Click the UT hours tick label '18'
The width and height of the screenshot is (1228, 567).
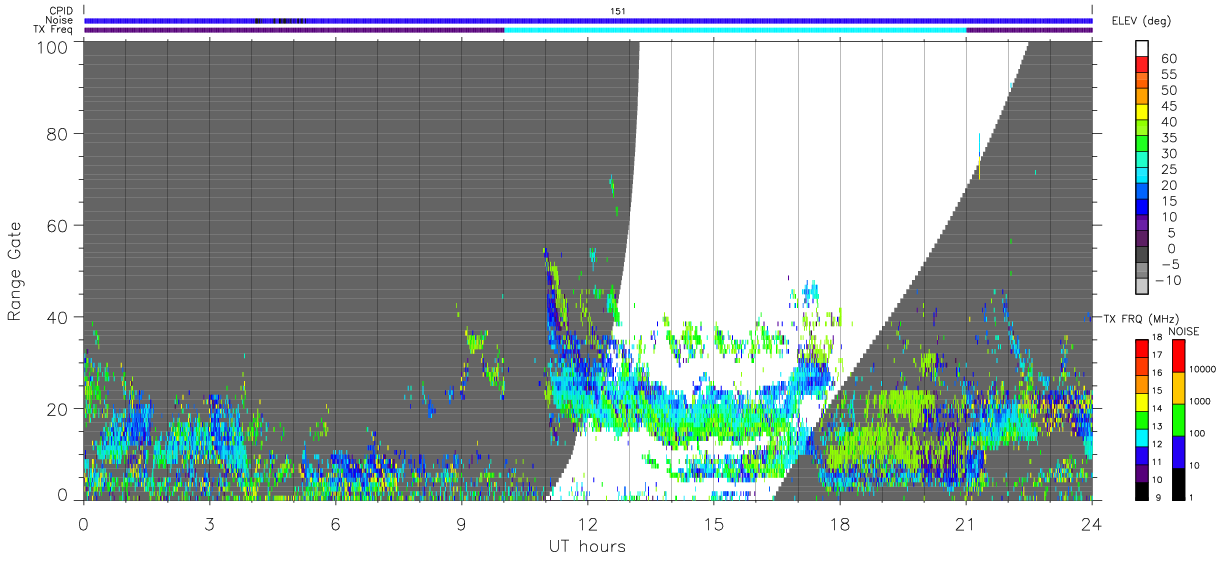point(840,523)
